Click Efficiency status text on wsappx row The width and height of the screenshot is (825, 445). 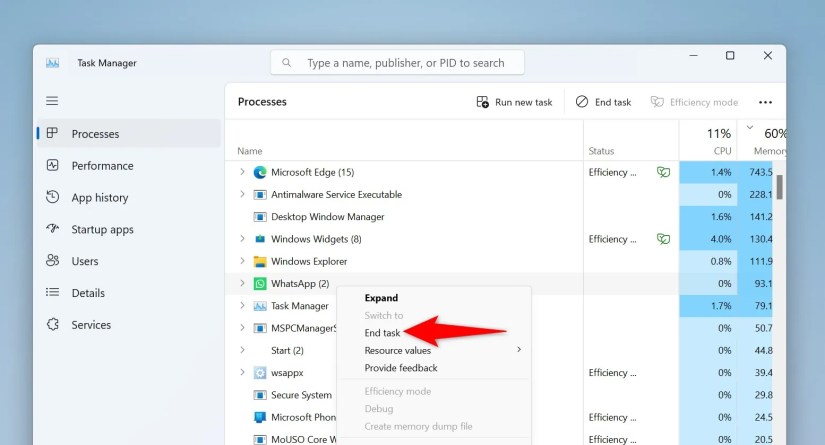(x=612, y=372)
